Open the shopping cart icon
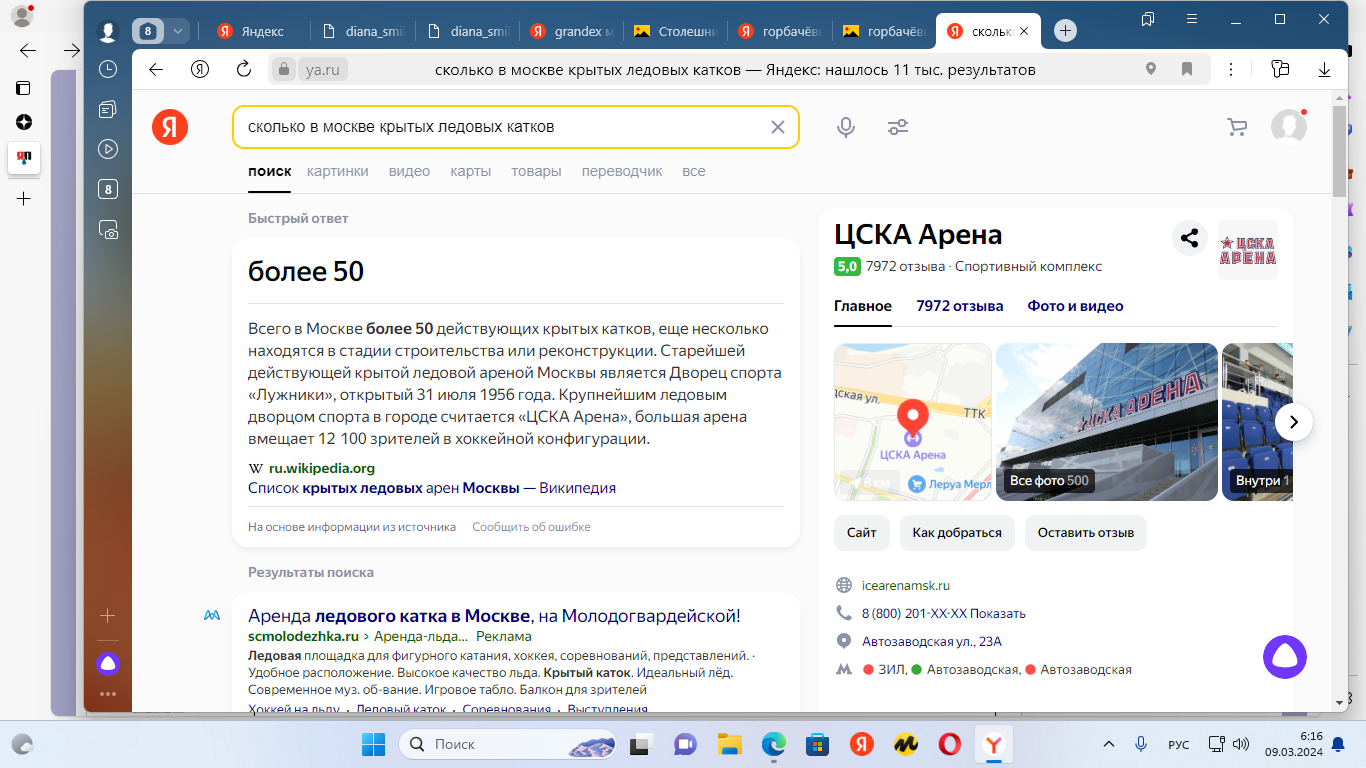Viewport: 1366px width, 768px height. coord(1237,127)
